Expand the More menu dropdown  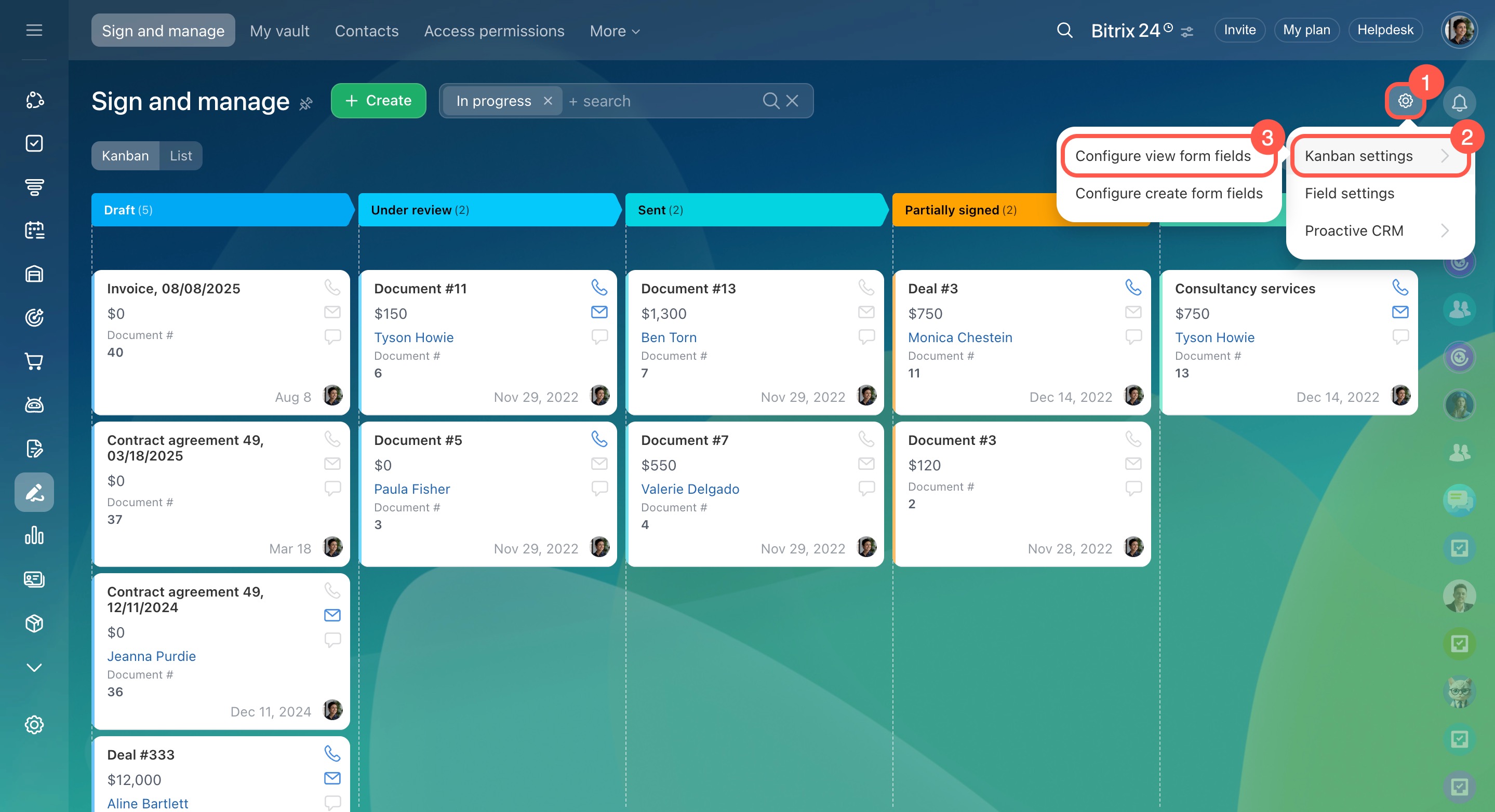click(x=615, y=31)
